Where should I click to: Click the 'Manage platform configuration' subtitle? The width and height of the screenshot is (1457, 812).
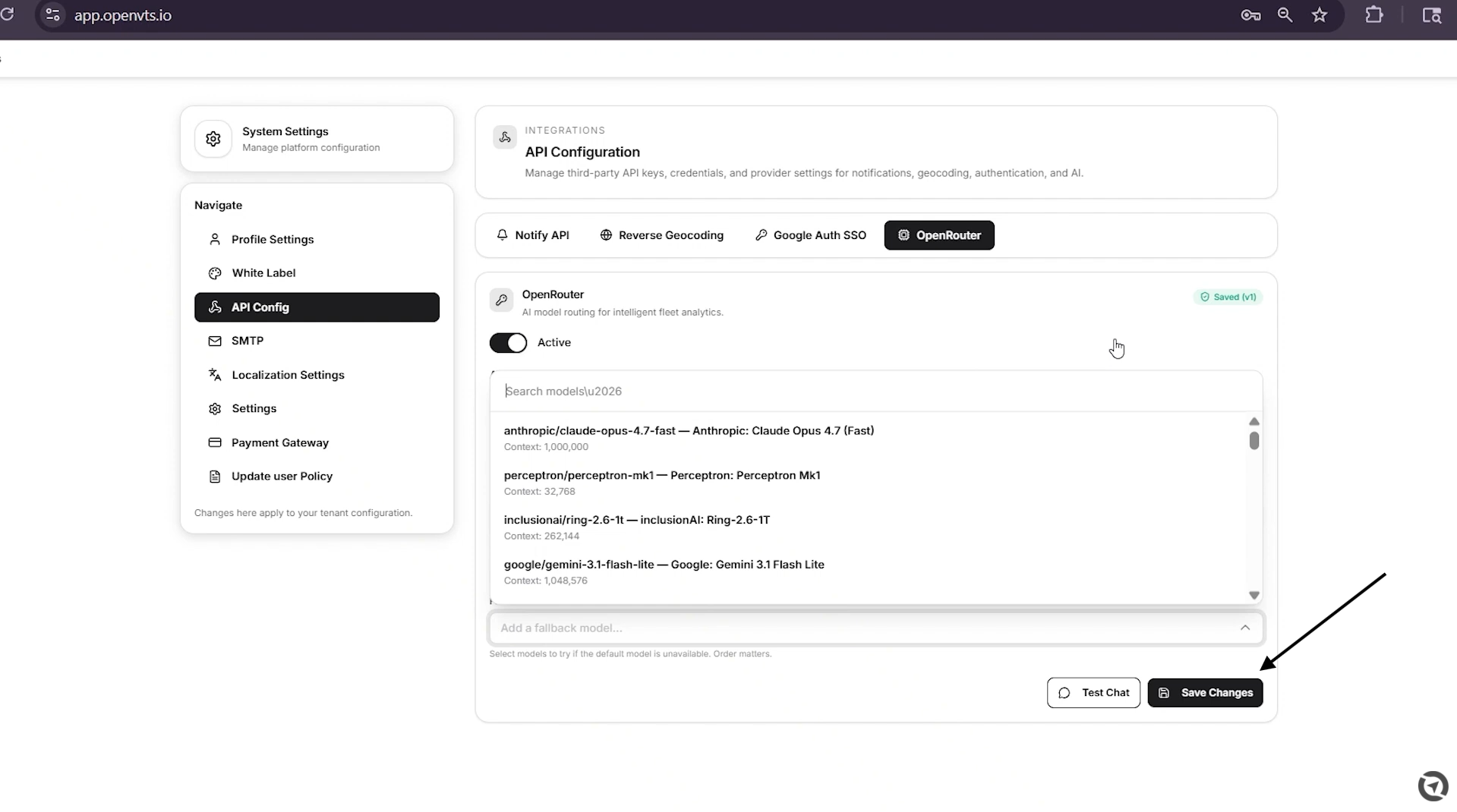311,148
